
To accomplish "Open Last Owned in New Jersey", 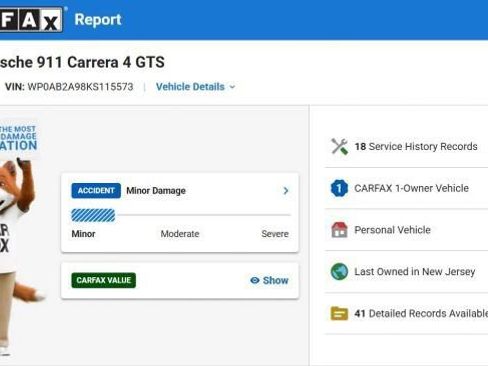I will point(406,272).
